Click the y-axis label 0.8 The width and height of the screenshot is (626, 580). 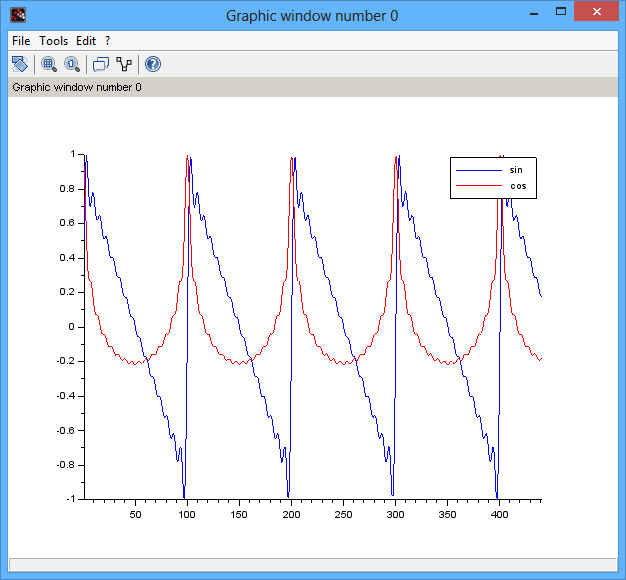click(x=67, y=189)
